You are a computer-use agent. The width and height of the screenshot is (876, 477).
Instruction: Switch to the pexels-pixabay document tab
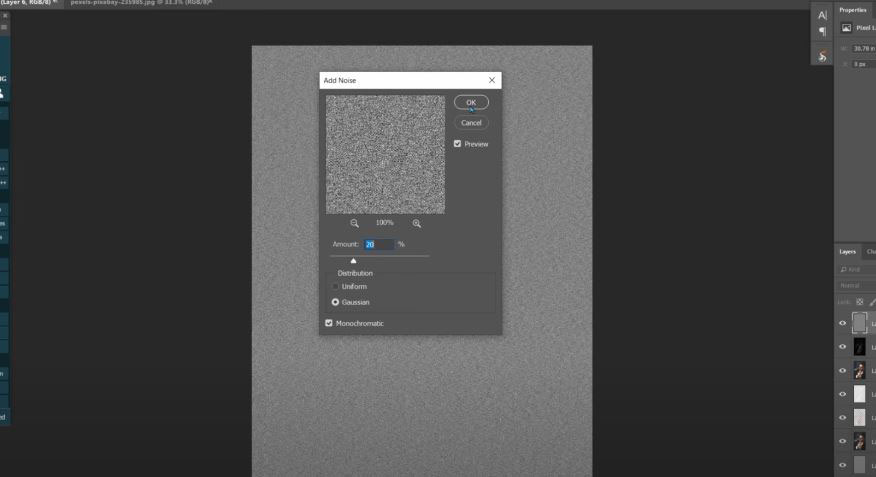click(141, 3)
